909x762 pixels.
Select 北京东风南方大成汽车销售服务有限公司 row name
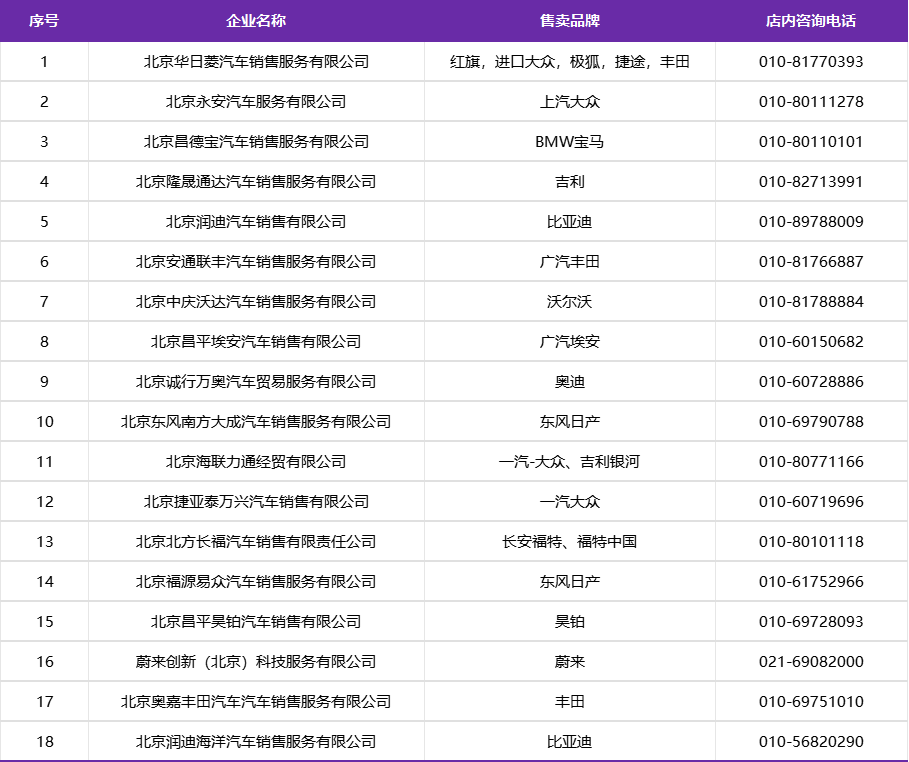[256, 422]
